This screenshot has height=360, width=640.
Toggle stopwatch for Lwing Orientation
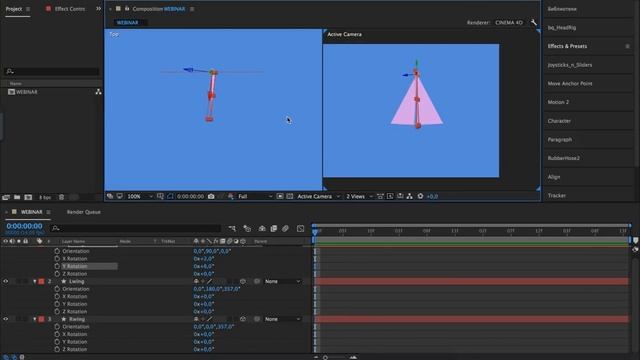pos(57,289)
